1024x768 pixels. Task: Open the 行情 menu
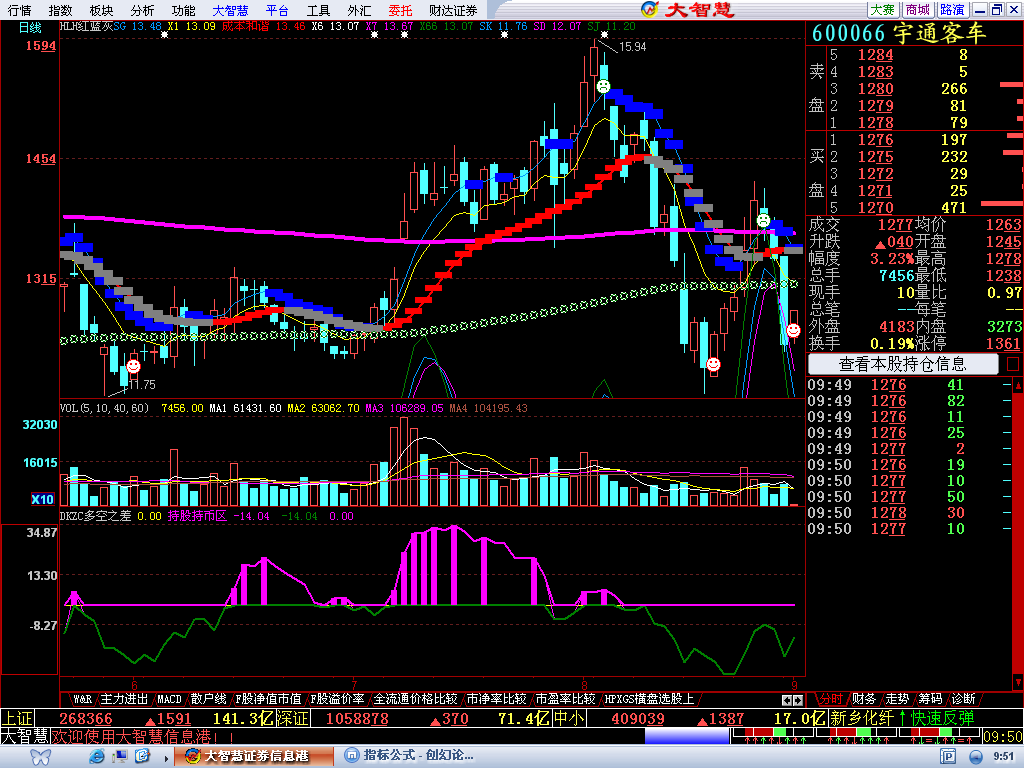[x=19, y=10]
